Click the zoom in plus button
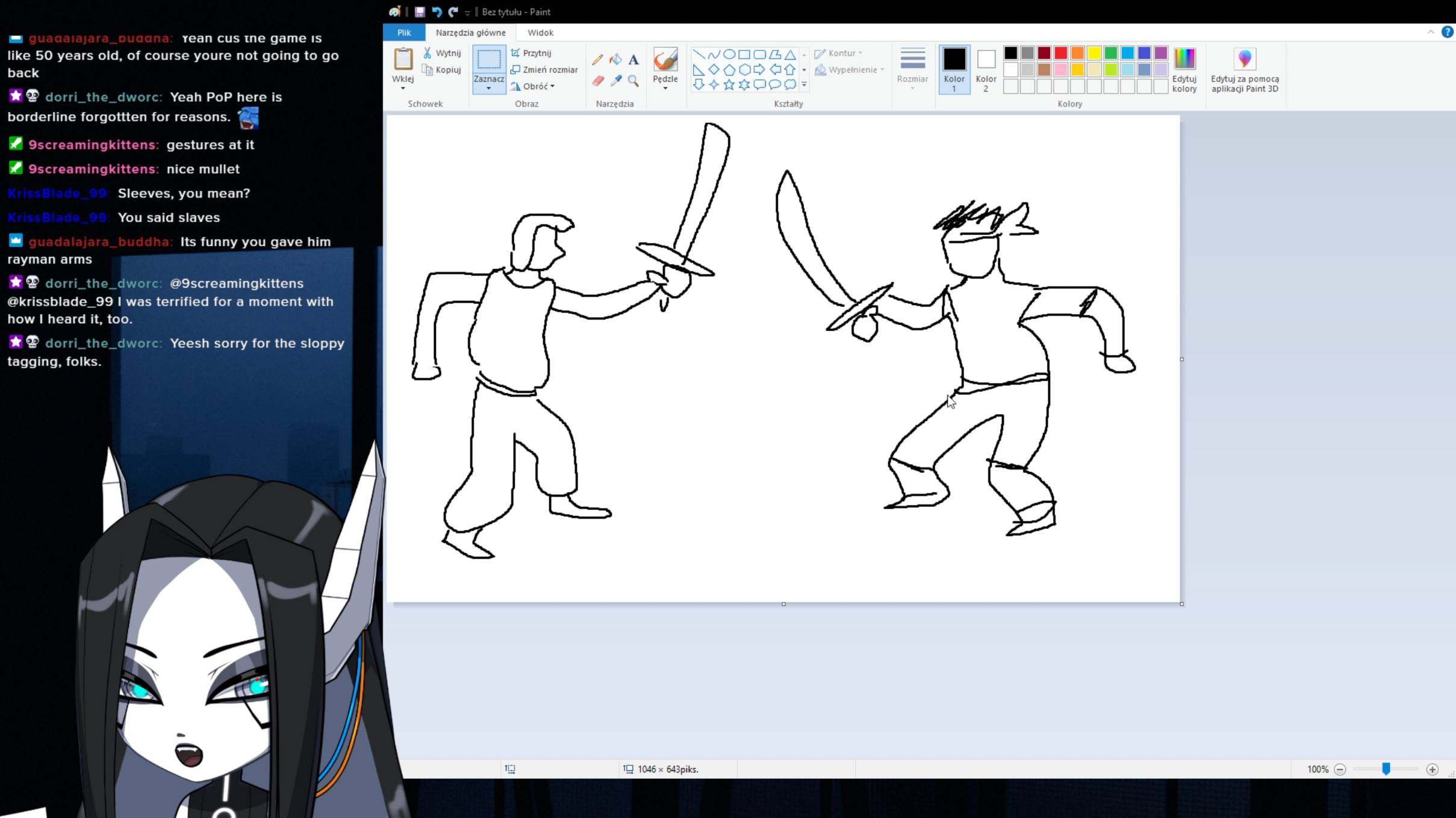This screenshot has width=1456, height=818. 1432,769
